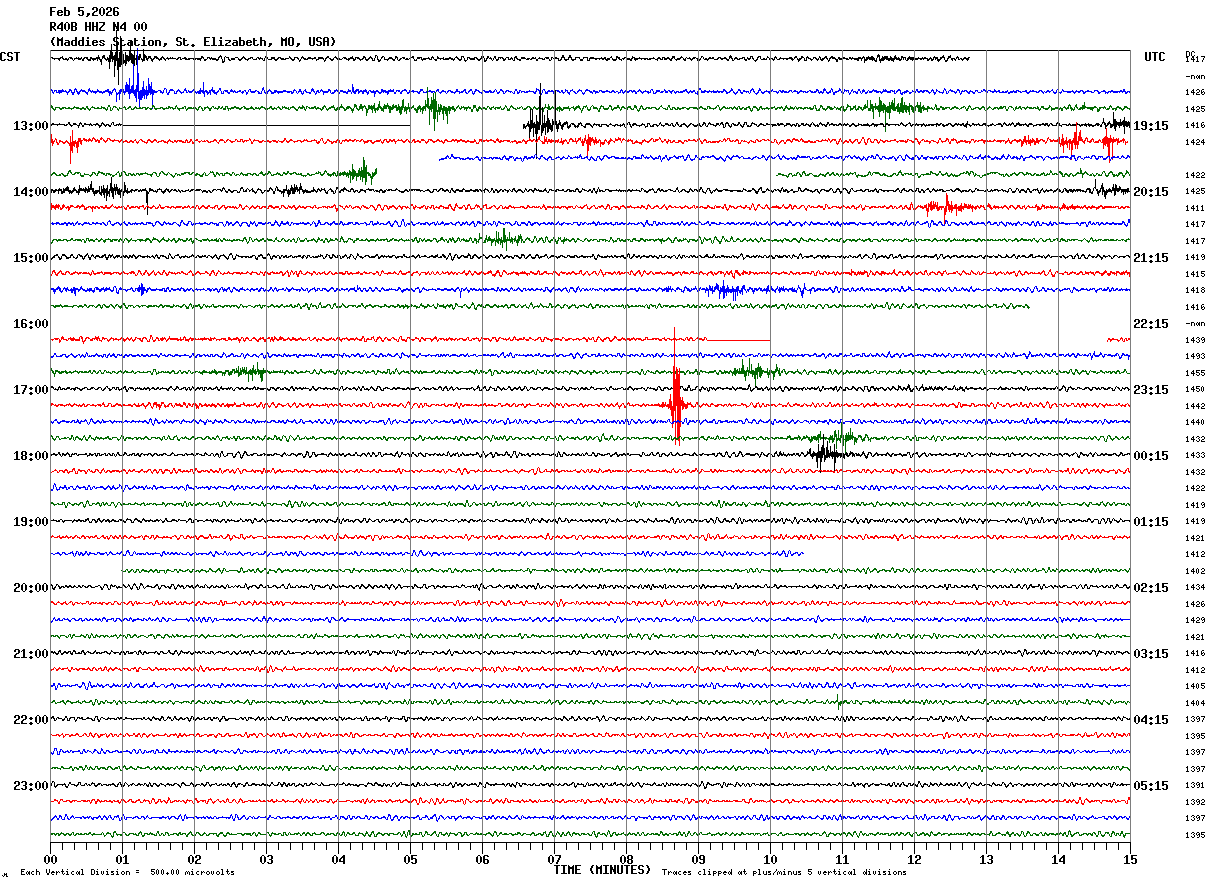
Task: Click the 20:00 CST hour label
Action: 30,588
